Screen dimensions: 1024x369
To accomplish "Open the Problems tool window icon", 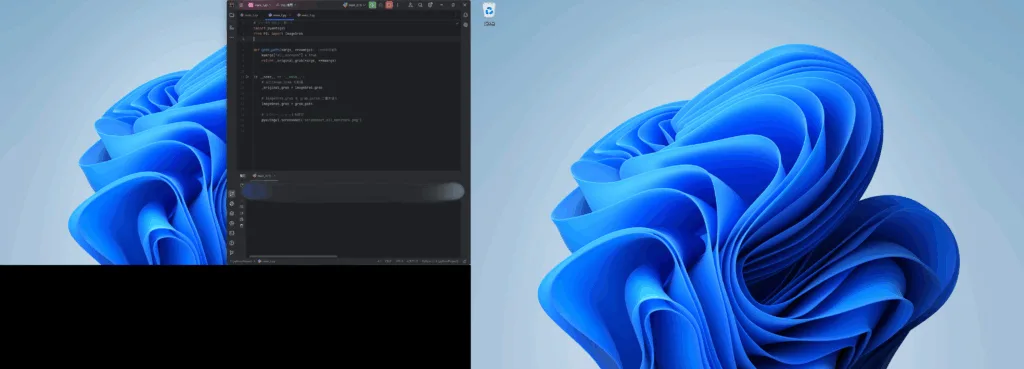I will (232, 243).
